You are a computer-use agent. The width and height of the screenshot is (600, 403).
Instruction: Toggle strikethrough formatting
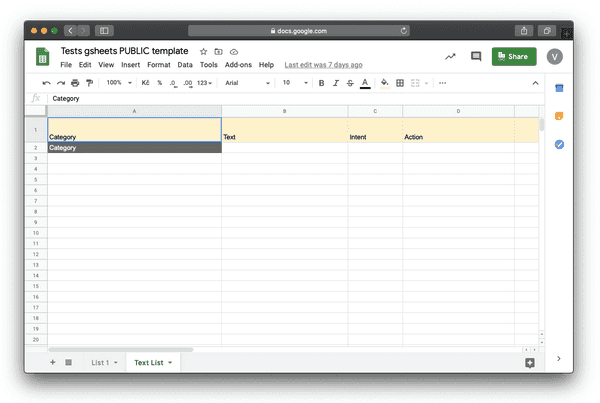coord(349,83)
